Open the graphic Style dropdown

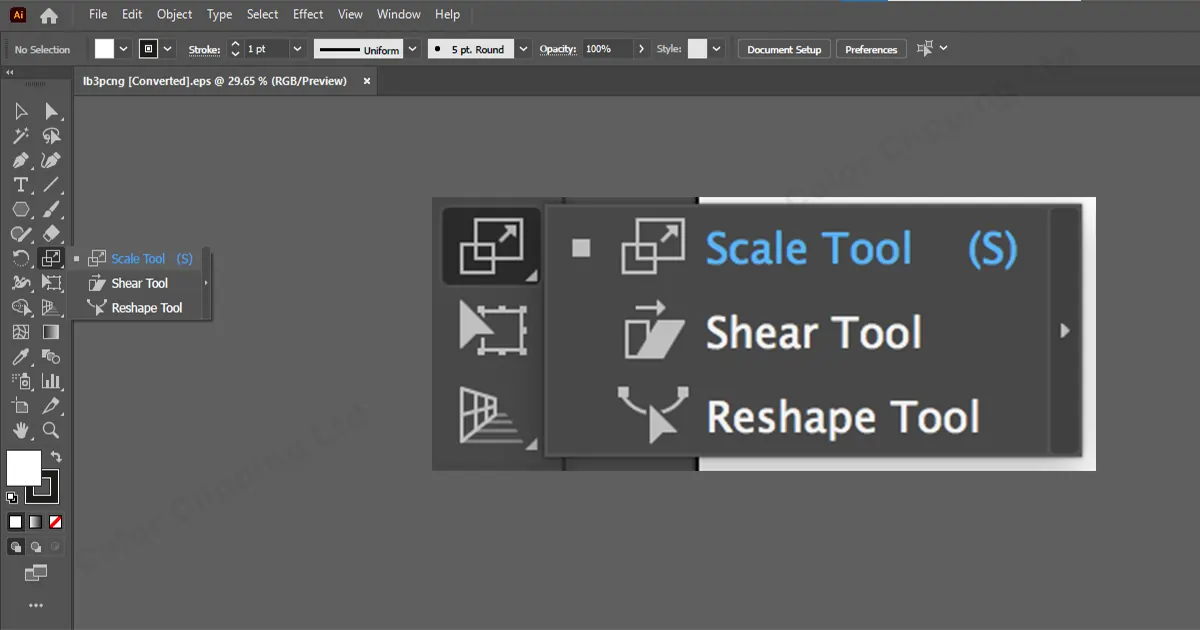click(716, 49)
